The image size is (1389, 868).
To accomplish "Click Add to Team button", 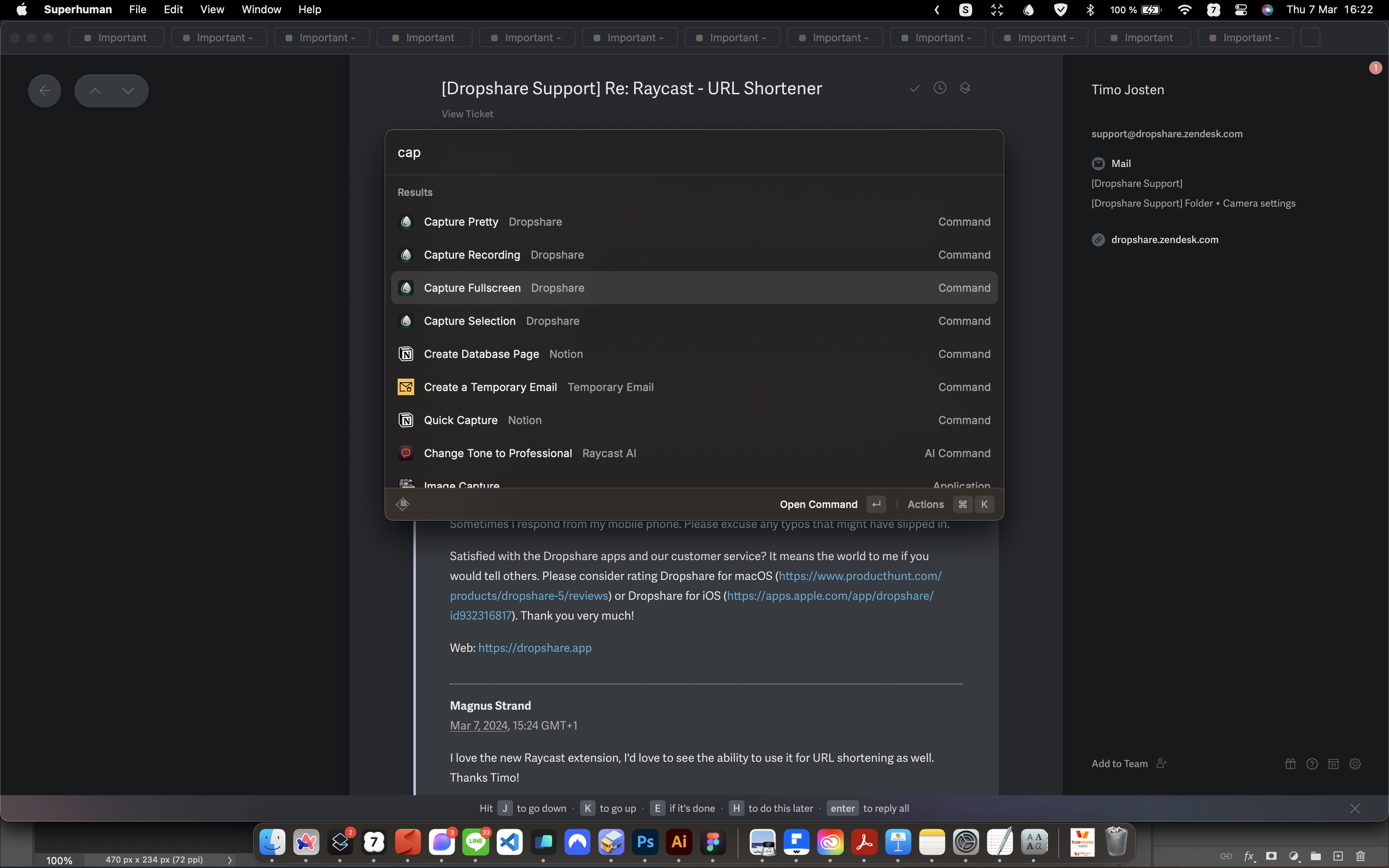I will pos(1120,763).
